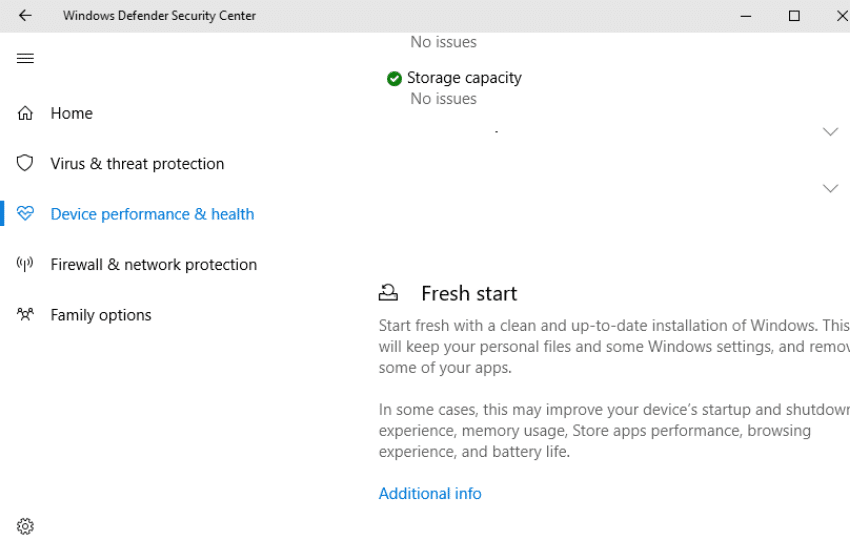Open Firewall & network protection page
Viewport: 850px width, 541px height.
(153, 265)
